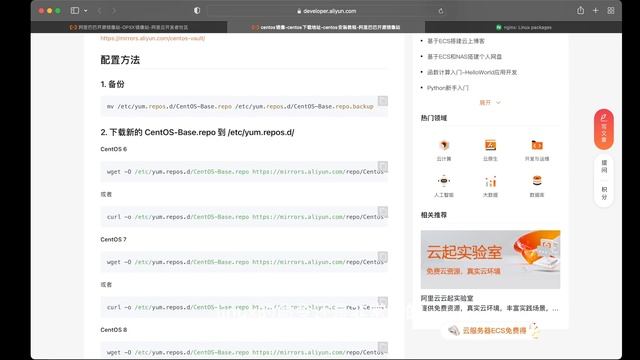Copy the mv backup command code block

[382, 101]
